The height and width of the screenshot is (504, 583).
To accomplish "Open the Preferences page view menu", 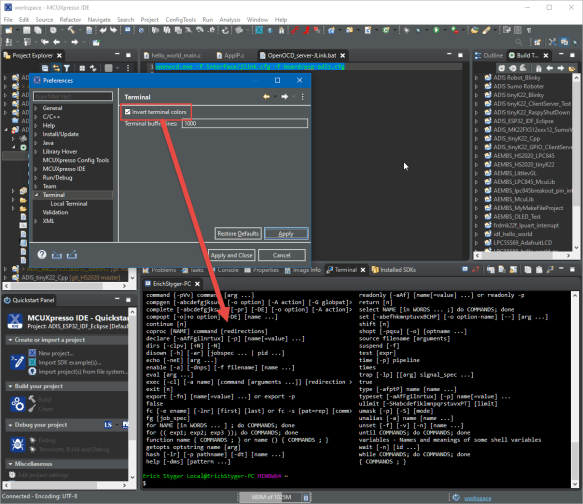I will (303, 97).
